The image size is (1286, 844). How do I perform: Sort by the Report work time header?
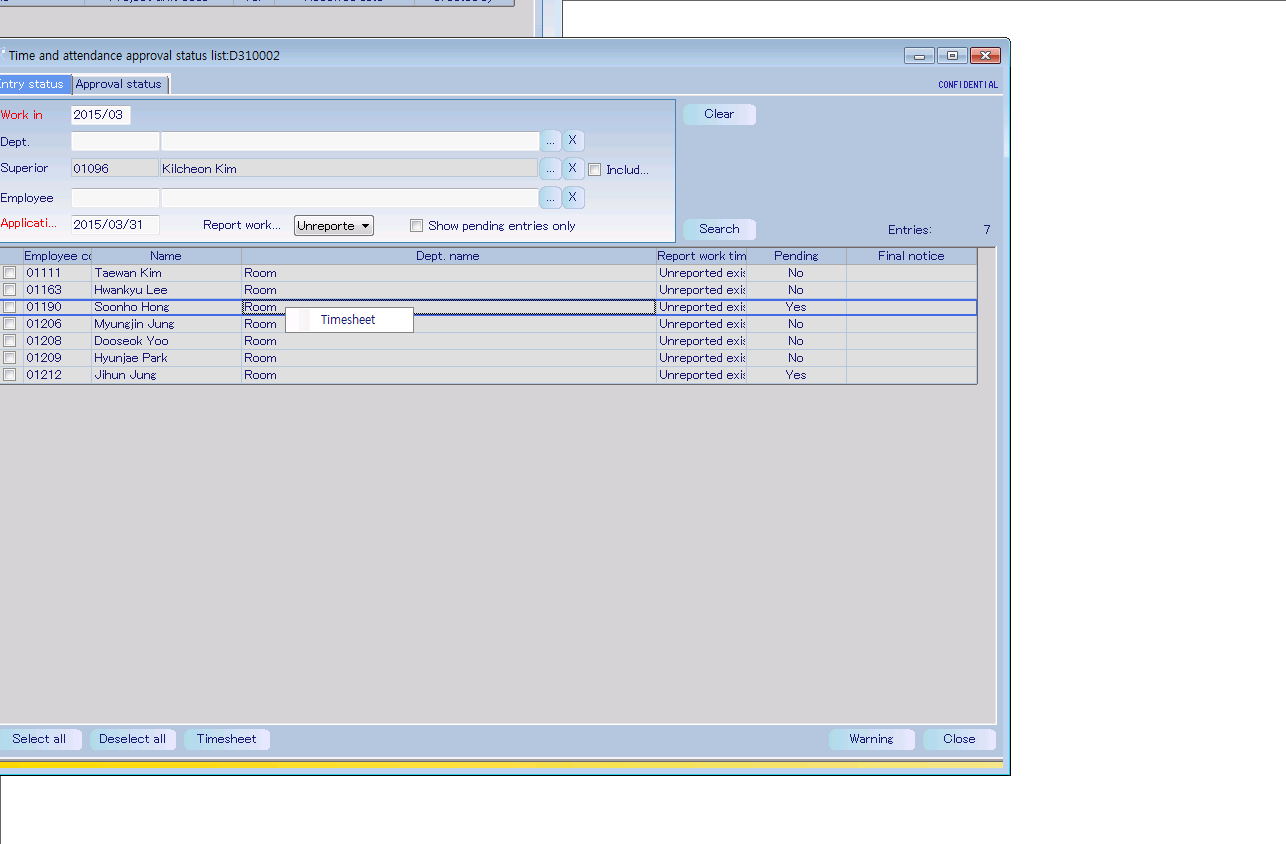pyautogui.click(x=701, y=256)
